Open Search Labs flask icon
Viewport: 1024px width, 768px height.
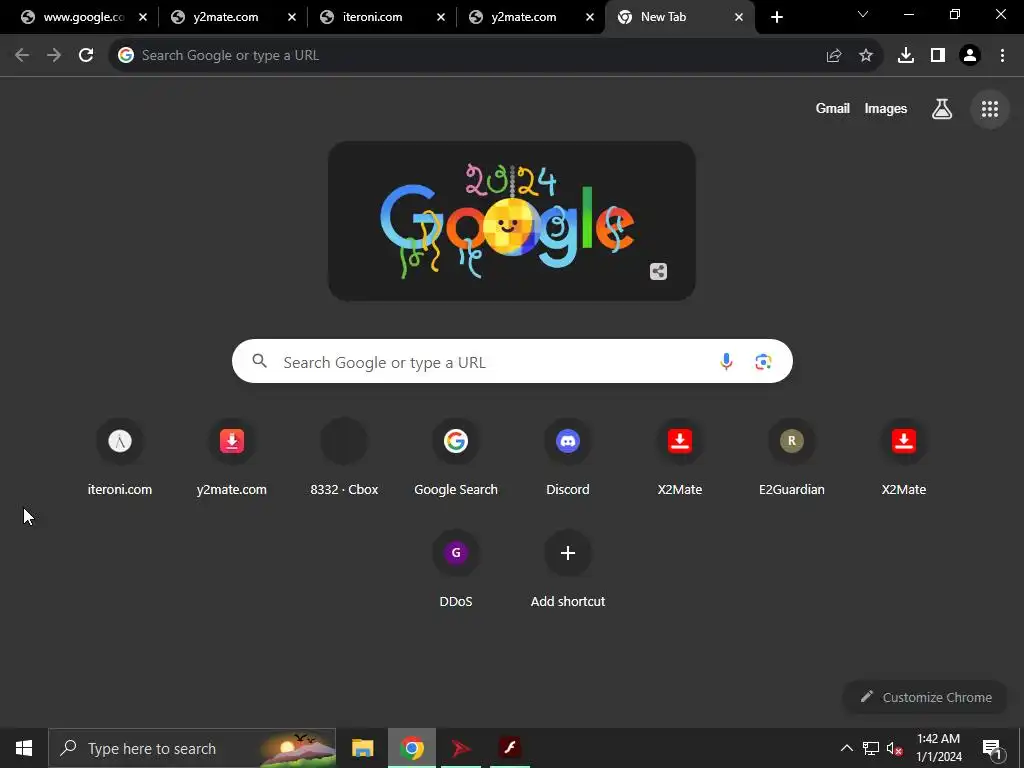(x=942, y=108)
